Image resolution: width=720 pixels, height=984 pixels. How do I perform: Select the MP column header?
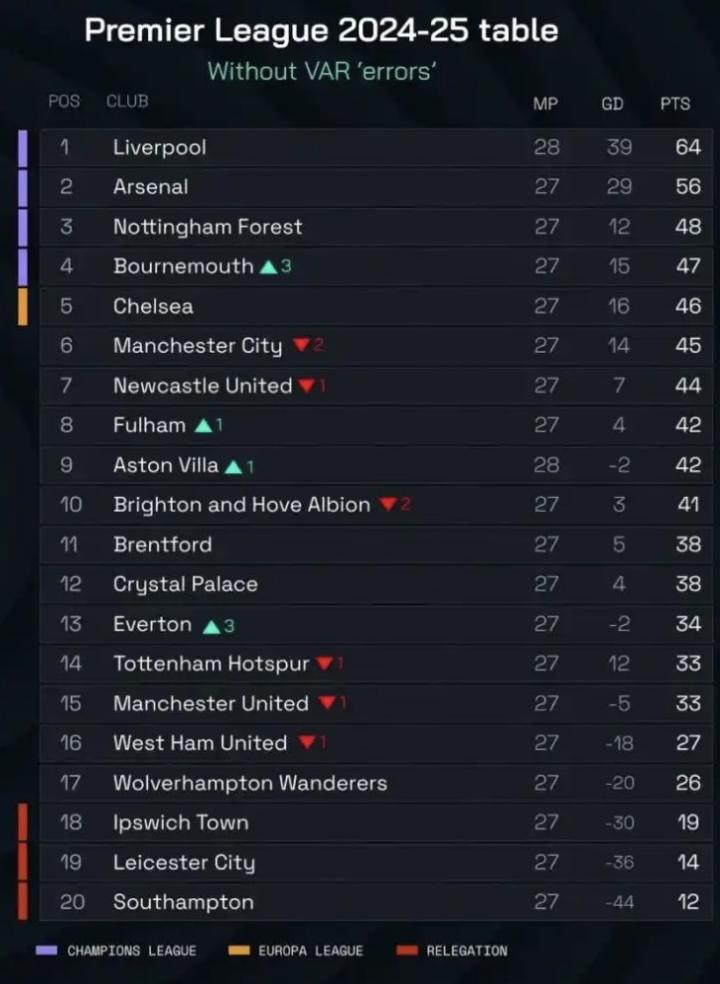click(546, 103)
